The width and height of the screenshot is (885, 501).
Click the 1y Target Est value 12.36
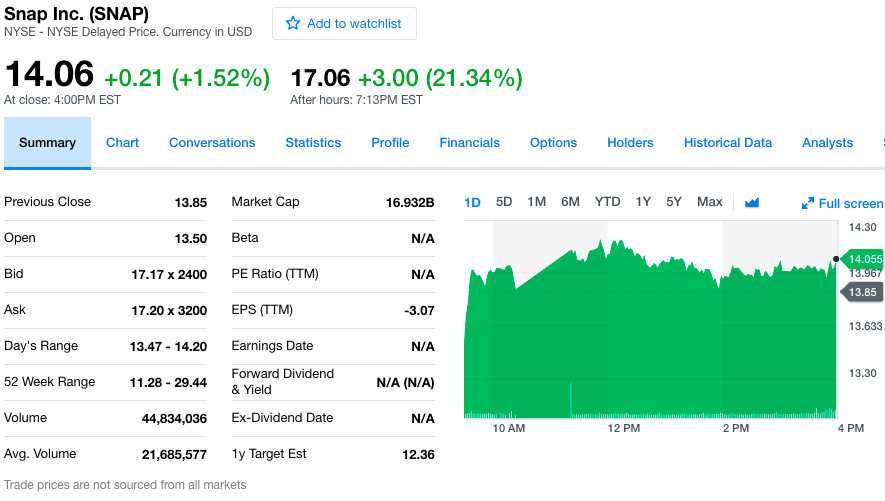tap(418, 455)
